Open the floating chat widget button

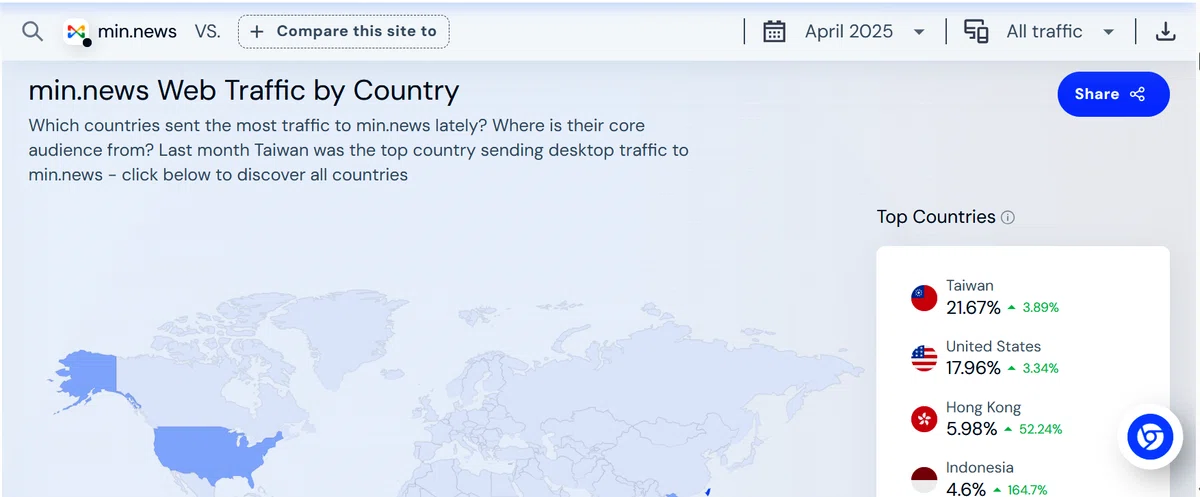click(x=1150, y=438)
